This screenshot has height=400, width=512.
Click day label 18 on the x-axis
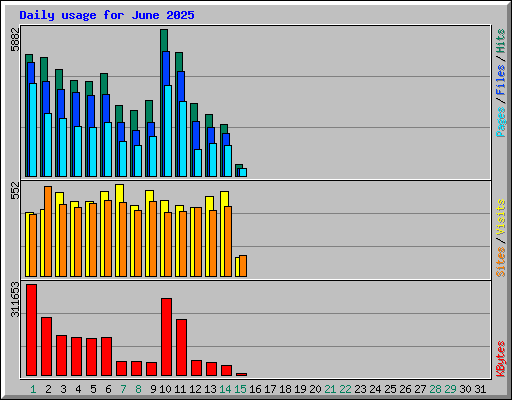[x=285, y=389]
